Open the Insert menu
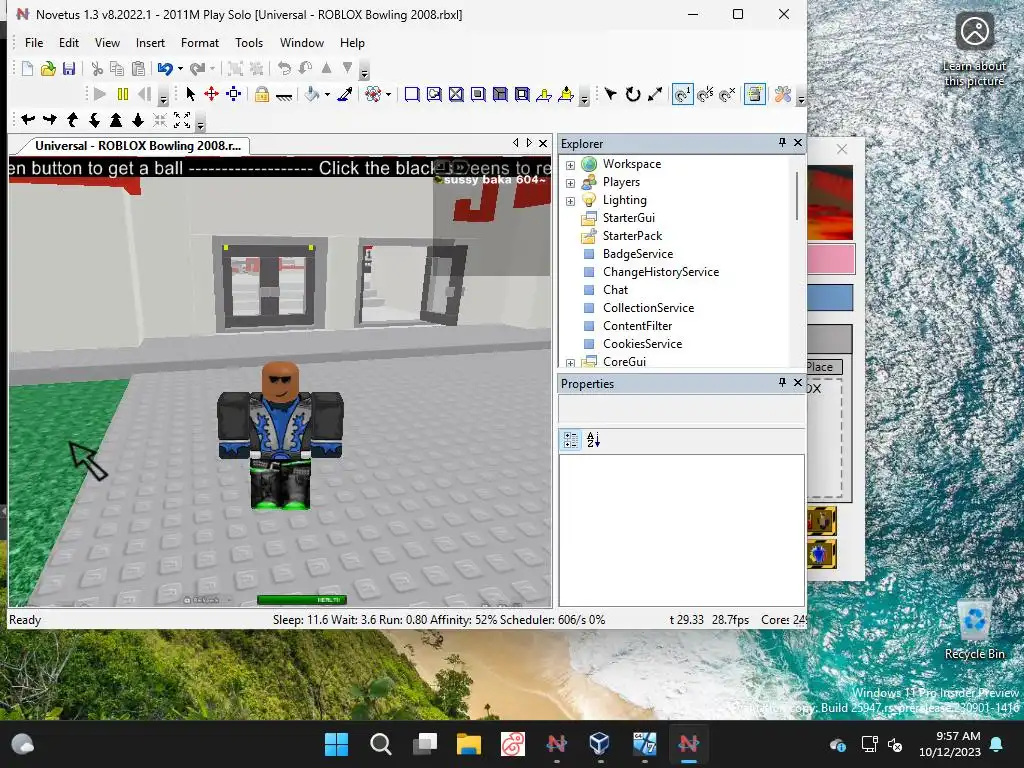The width and height of the screenshot is (1024, 768). pos(150,42)
